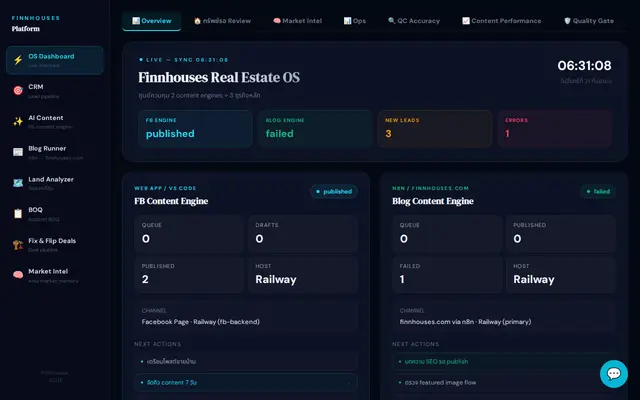This screenshot has width=640, height=400.
Task: Go to CRM lead pipeline
Action: click(55, 91)
